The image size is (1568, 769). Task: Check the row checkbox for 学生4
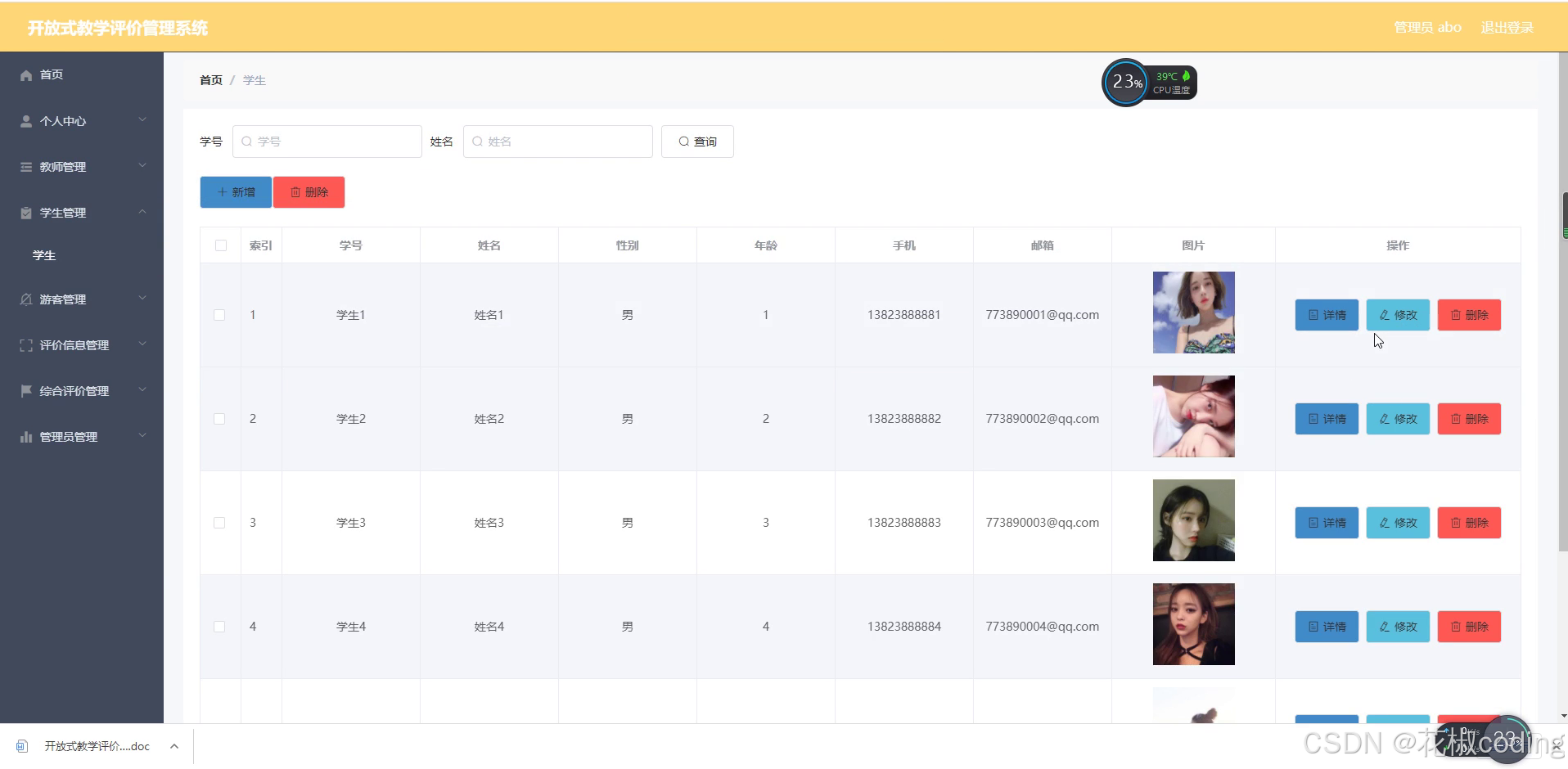[219, 627]
